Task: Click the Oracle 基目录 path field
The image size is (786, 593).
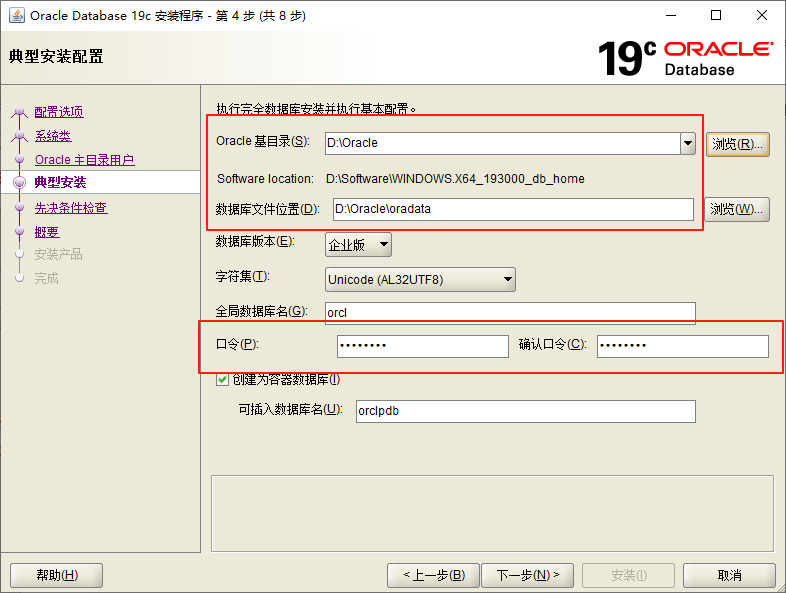Action: pos(502,143)
